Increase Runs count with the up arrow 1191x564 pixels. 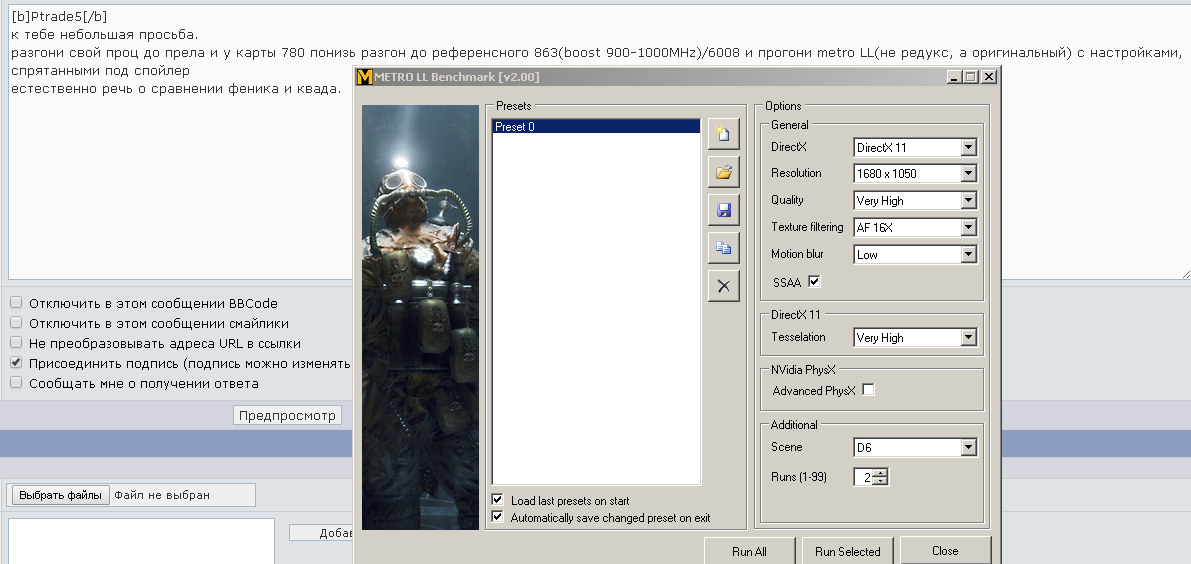click(x=880, y=473)
